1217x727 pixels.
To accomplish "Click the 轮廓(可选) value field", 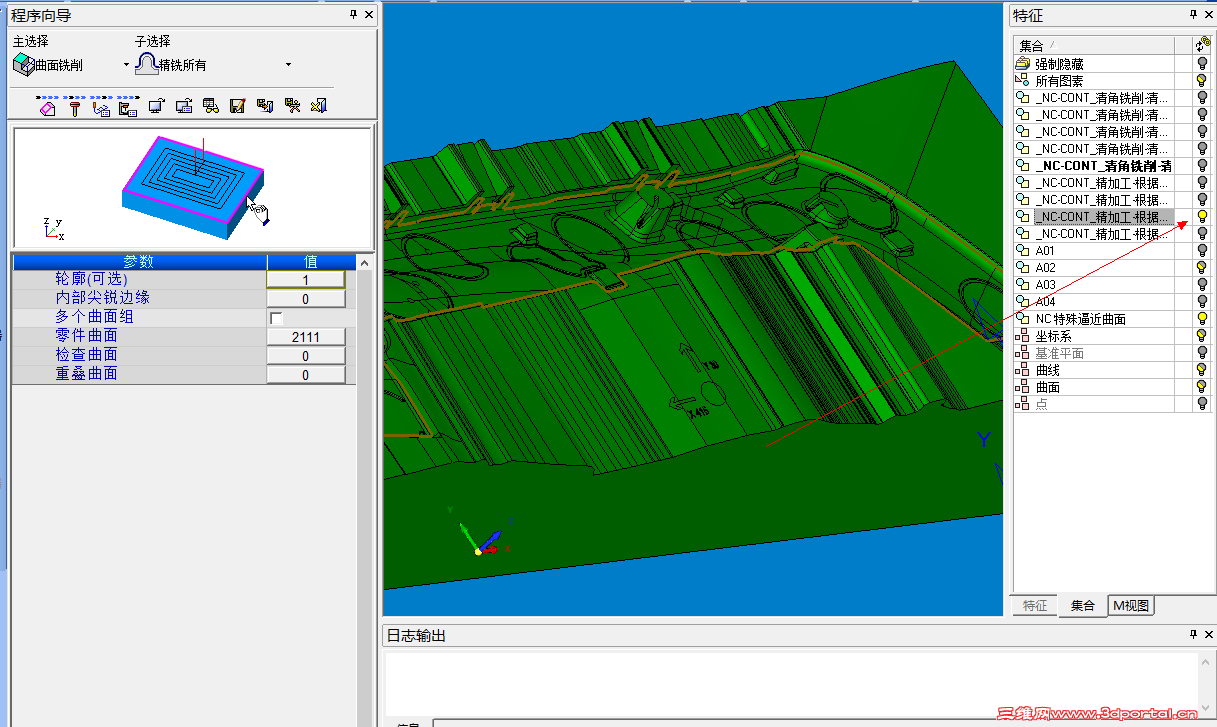I will 306,280.
